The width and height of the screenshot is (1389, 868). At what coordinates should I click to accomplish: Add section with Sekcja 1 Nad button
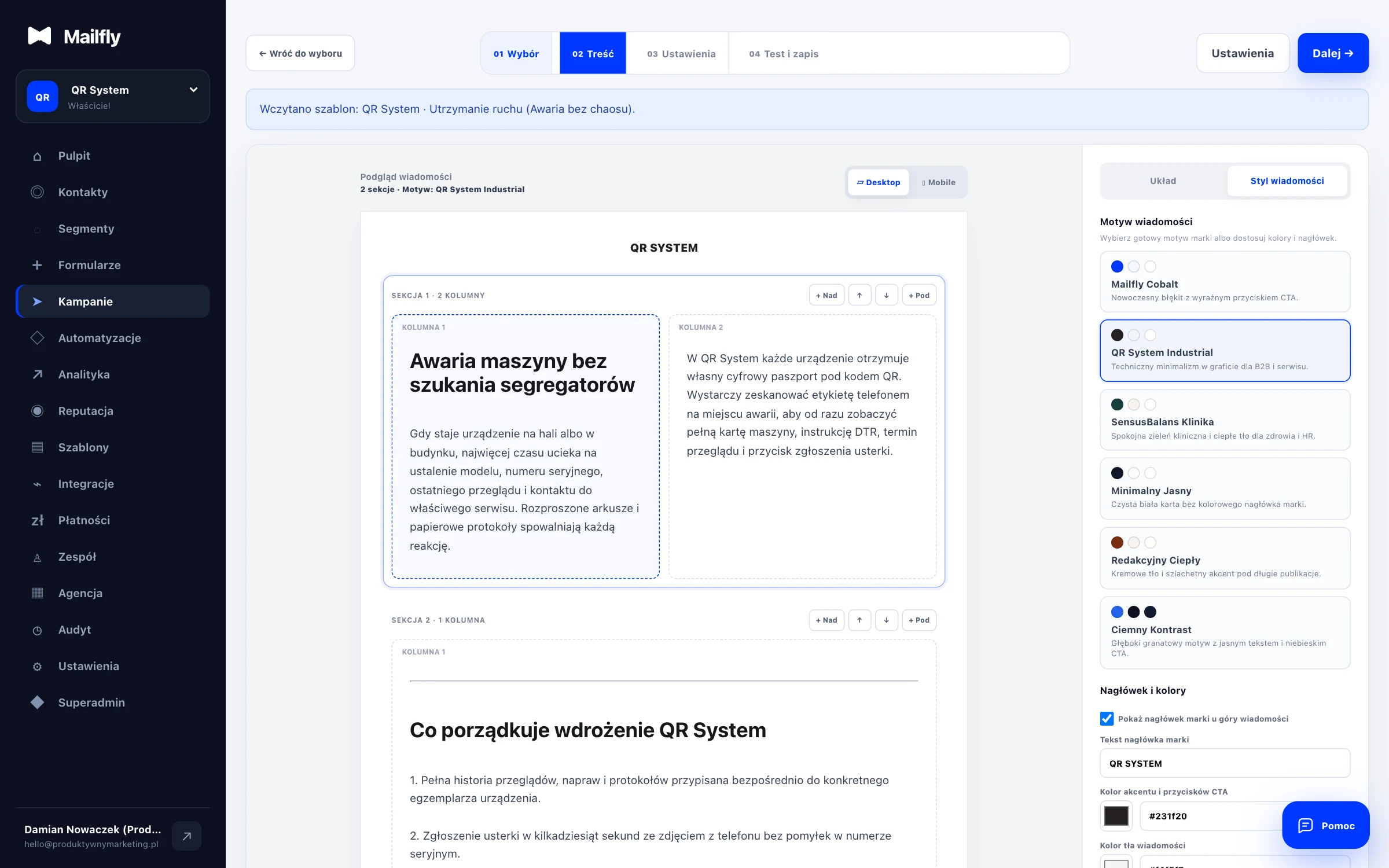pyautogui.click(x=826, y=295)
